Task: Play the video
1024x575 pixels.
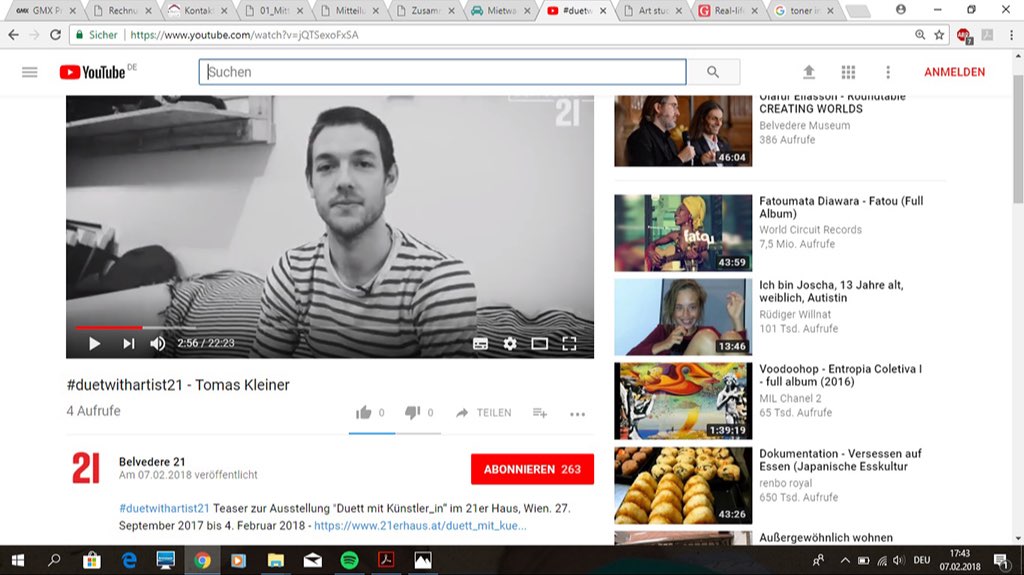Action: pyautogui.click(x=95, y=344)
